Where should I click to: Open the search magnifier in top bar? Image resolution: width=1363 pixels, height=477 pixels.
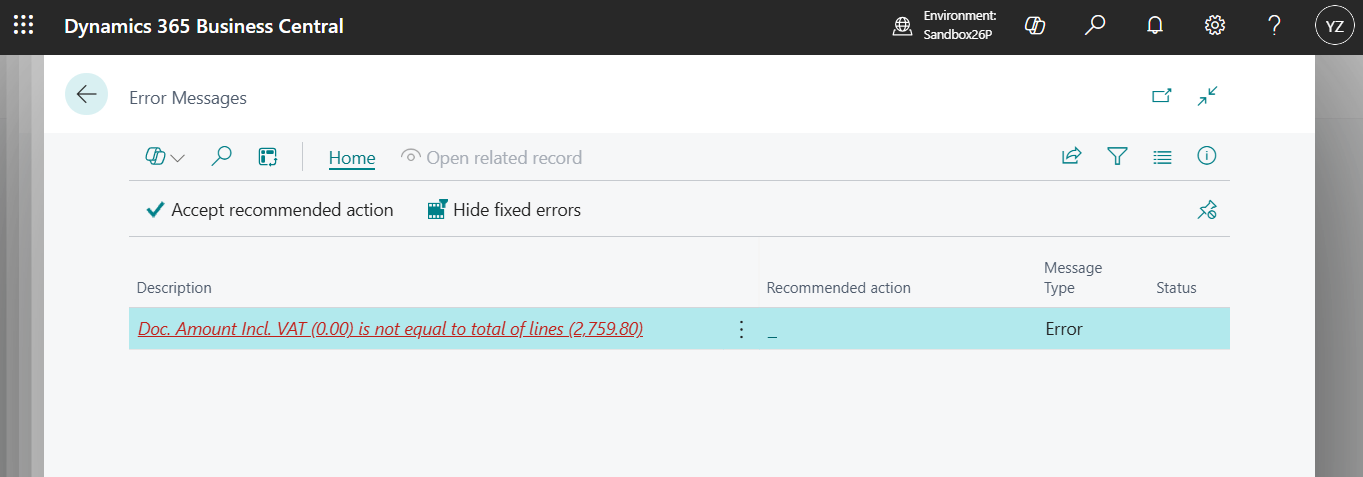tap(1095, 26)
